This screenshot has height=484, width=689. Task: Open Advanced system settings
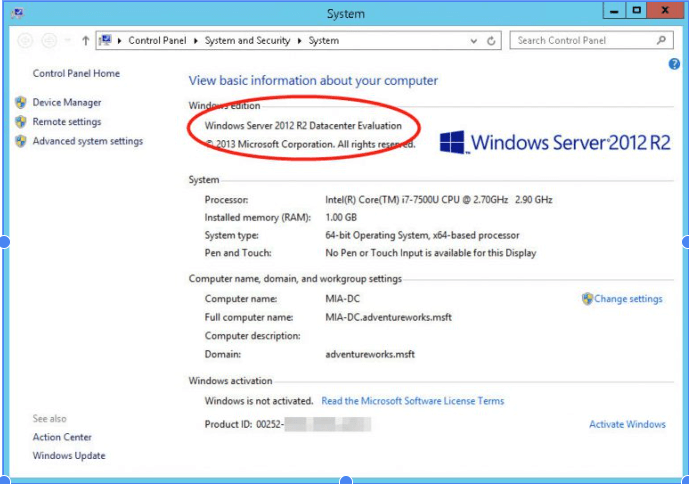tap(87, 141)
